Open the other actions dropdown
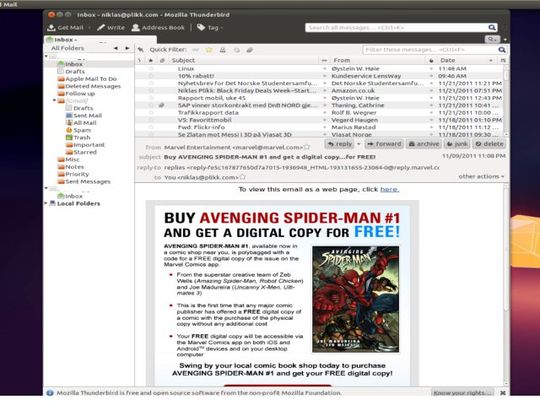 click(x=481, y=176)
